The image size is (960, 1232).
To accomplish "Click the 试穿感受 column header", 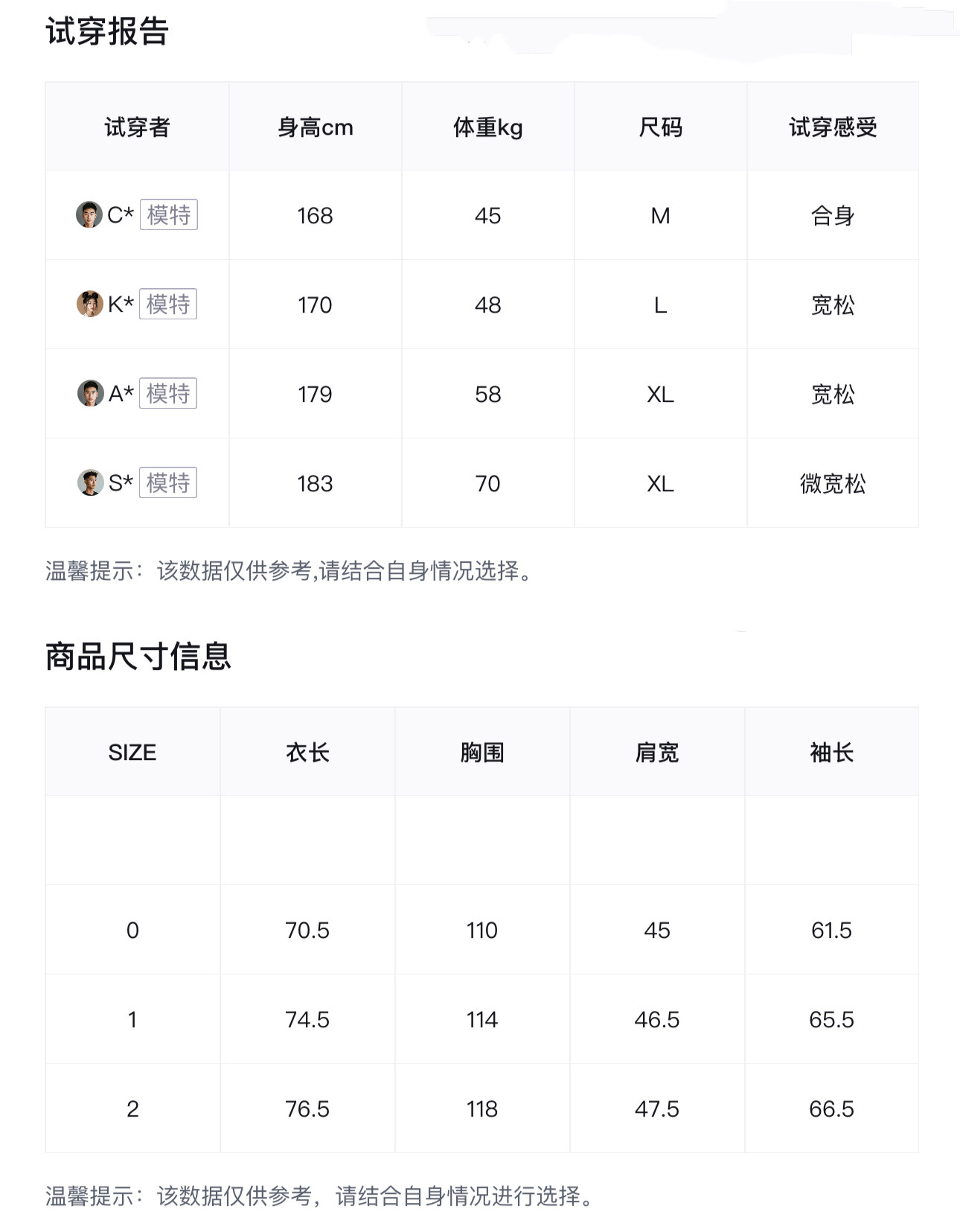I will pos(832,127).
